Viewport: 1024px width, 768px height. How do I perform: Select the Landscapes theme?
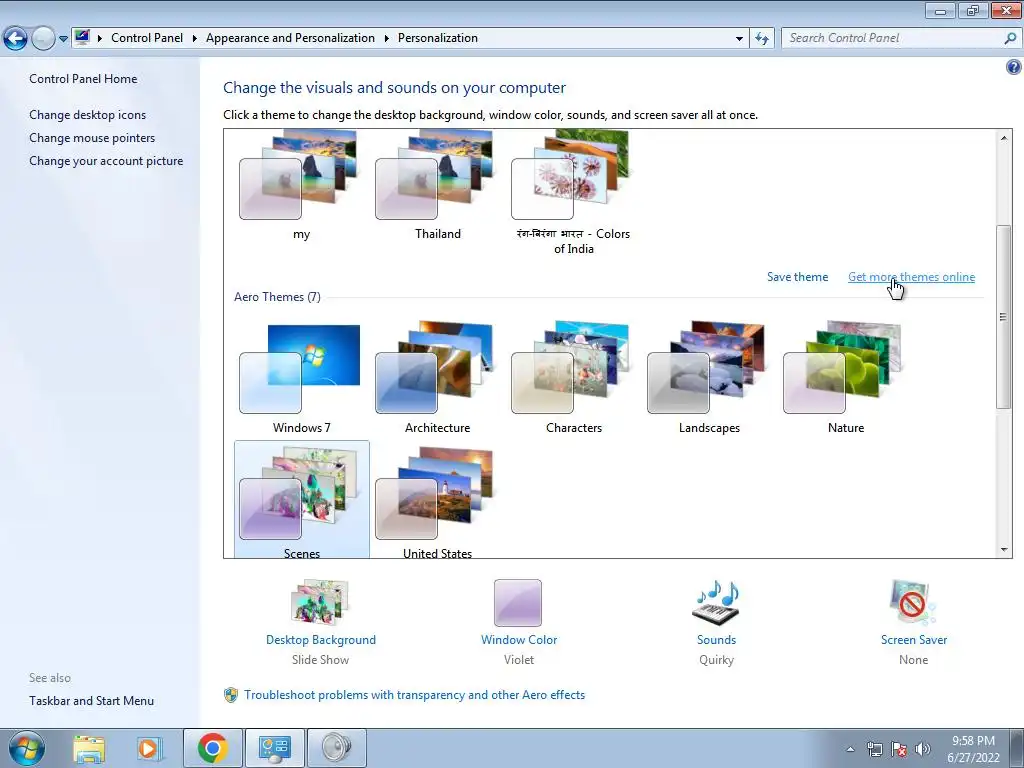(x=709, y=377)
